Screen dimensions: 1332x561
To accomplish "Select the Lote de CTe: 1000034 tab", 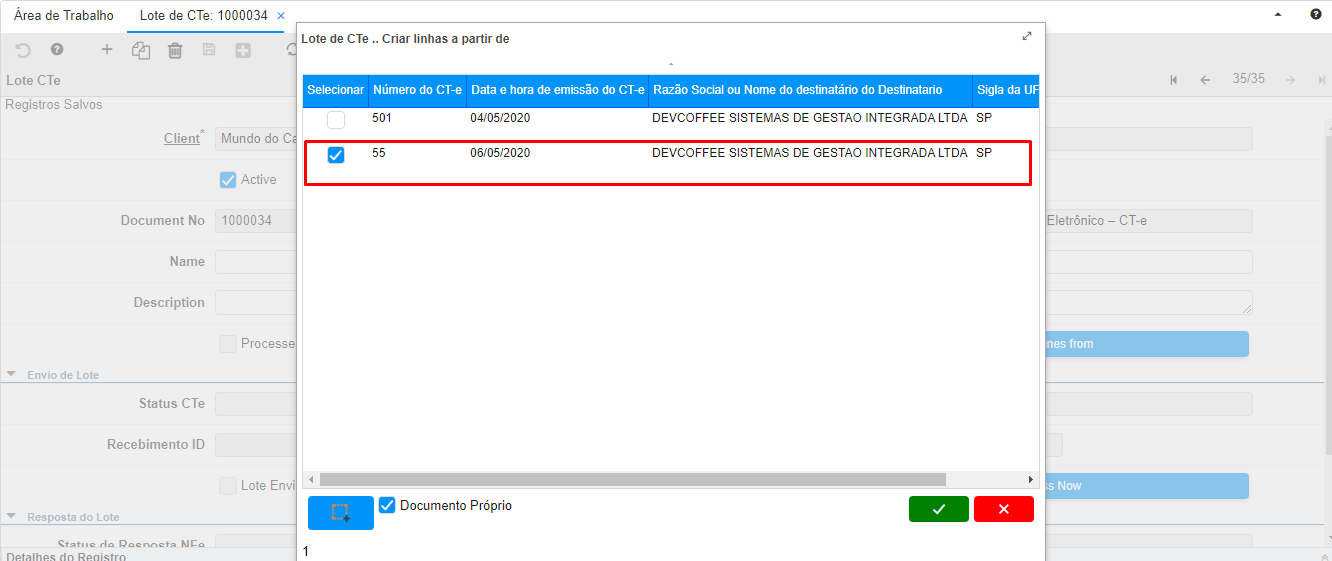I will click(205, 16).
